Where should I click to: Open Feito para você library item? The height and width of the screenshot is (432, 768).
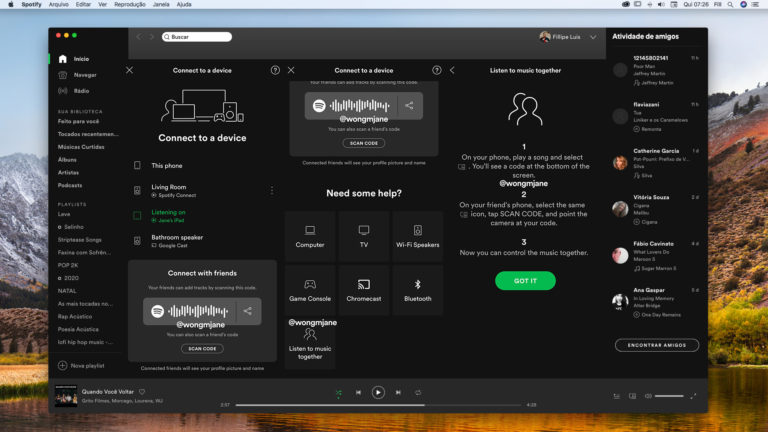point(78,121)
